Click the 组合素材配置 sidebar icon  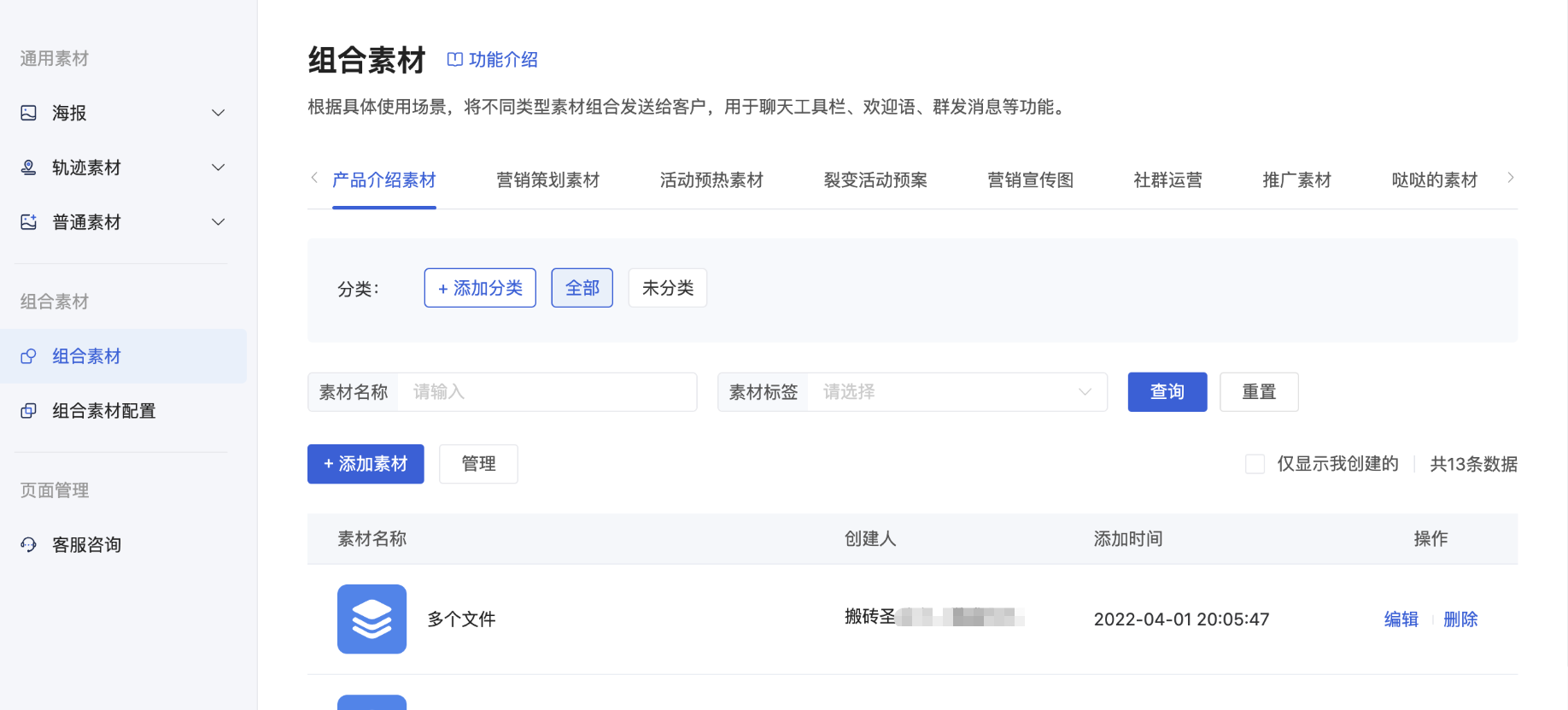pos(28,411)
